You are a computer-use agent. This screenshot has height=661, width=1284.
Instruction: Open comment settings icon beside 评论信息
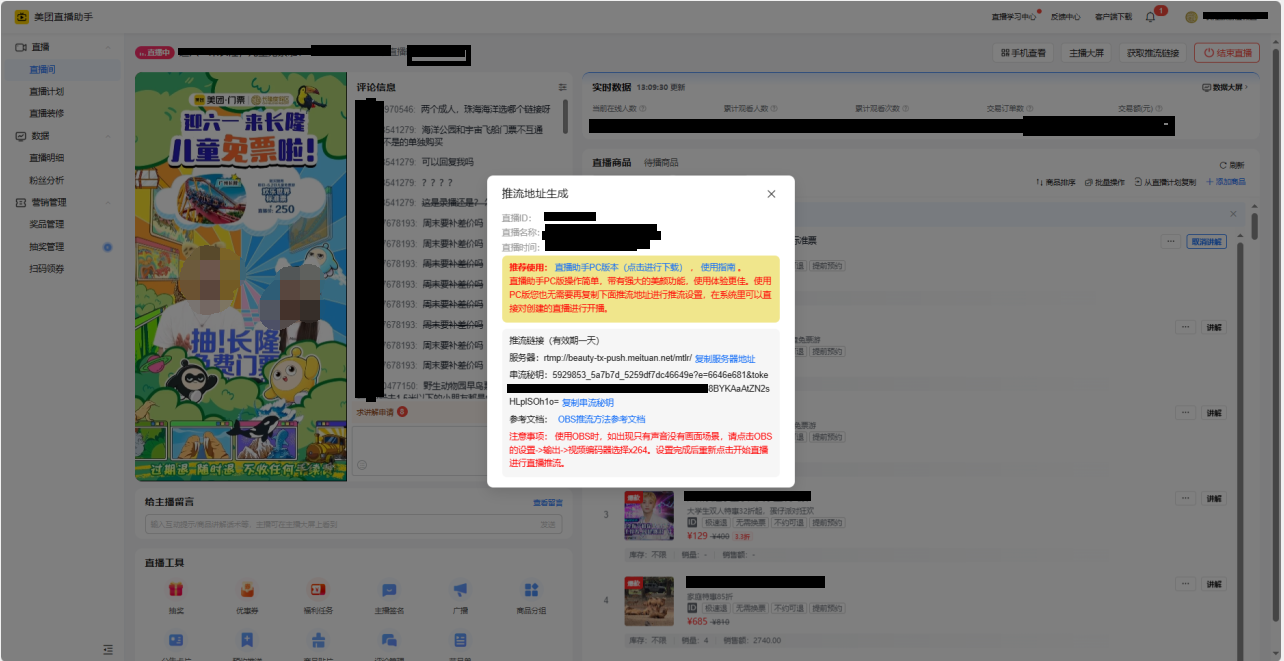pos(562,88)
